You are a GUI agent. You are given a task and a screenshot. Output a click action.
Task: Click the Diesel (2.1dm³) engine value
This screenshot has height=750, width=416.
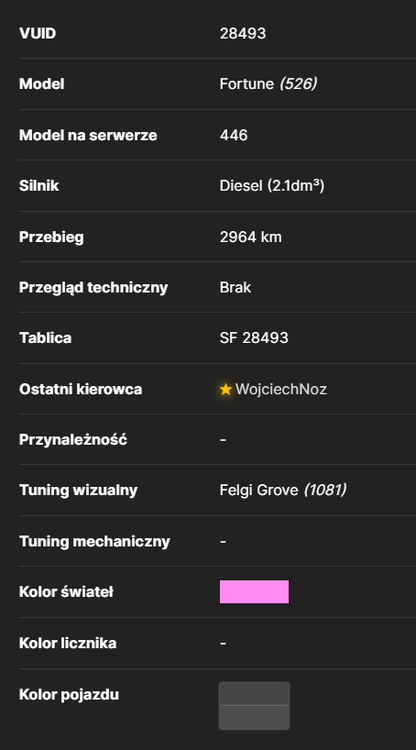pos(272,186)
